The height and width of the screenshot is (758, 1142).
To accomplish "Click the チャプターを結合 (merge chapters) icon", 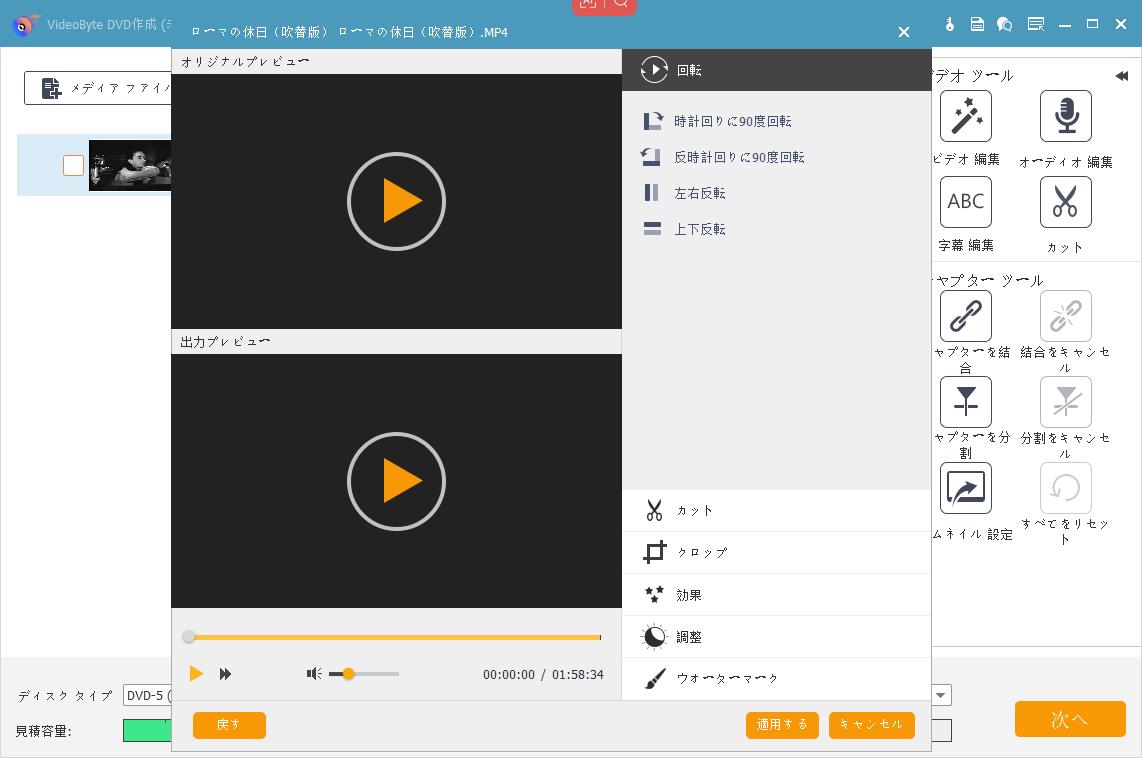I will (x=966, y=316).
